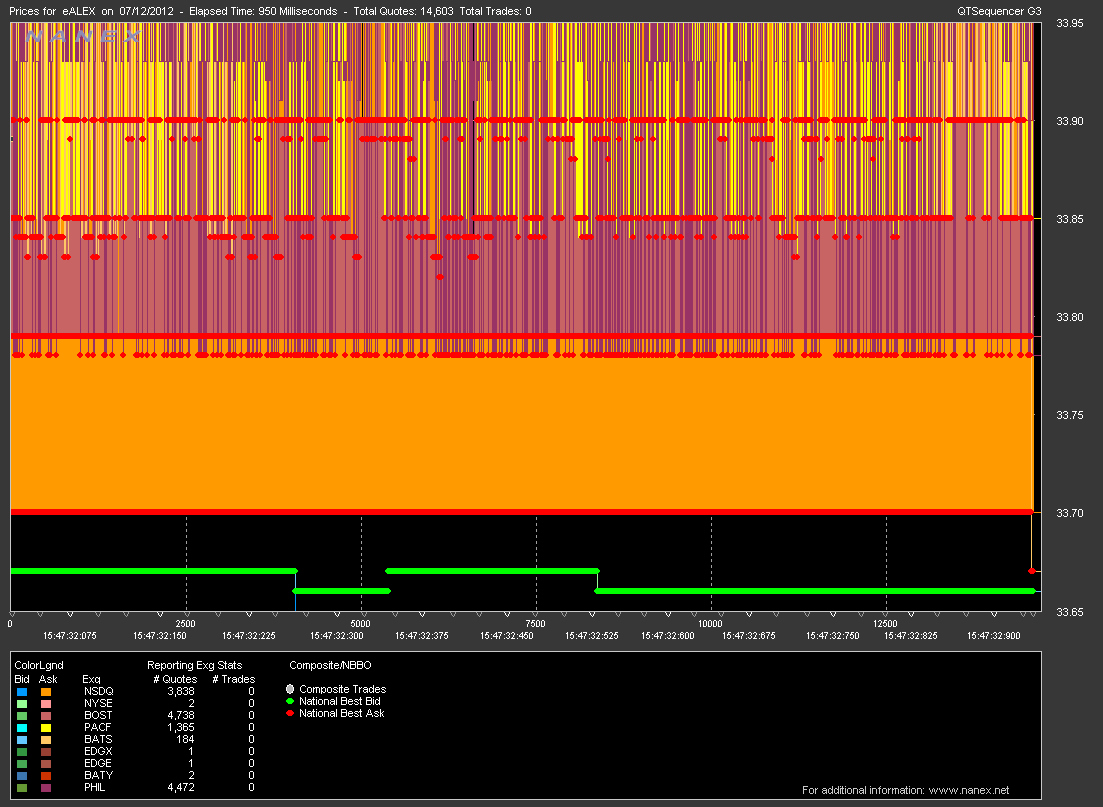Click the '1,365' PACF quotes value

[x=181, y=727]
